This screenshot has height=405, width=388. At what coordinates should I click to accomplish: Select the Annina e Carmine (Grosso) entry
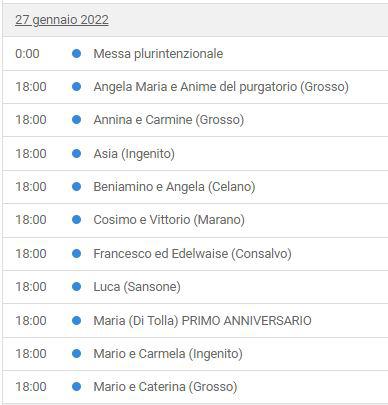(169, 120)
